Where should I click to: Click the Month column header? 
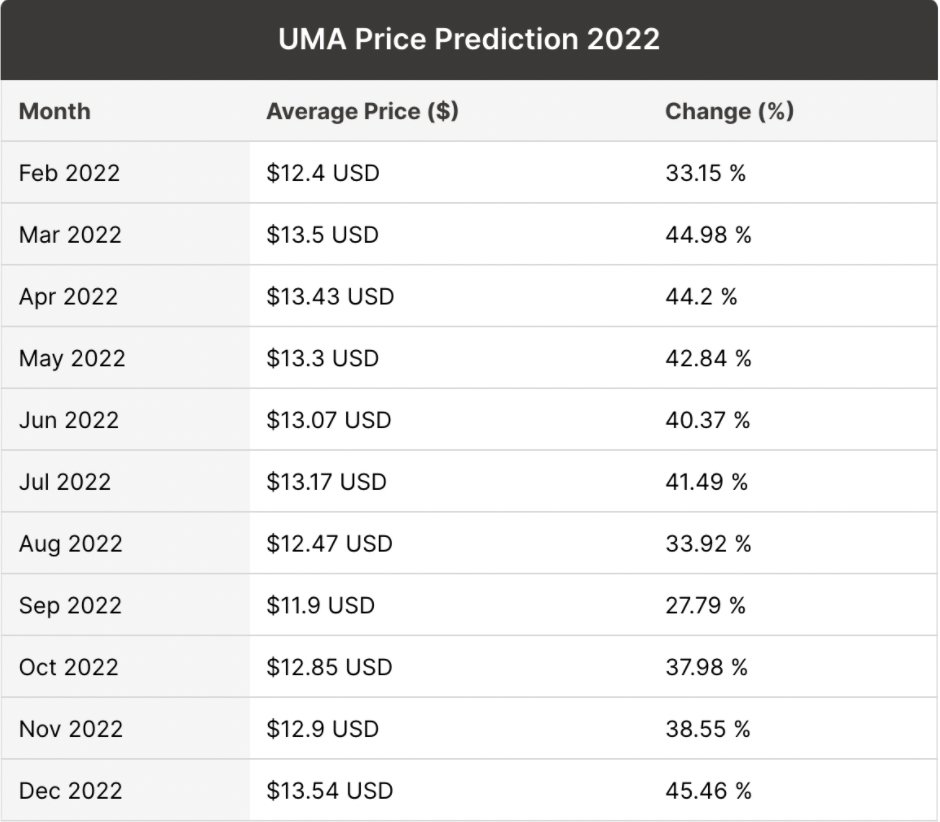pos(54,111)
